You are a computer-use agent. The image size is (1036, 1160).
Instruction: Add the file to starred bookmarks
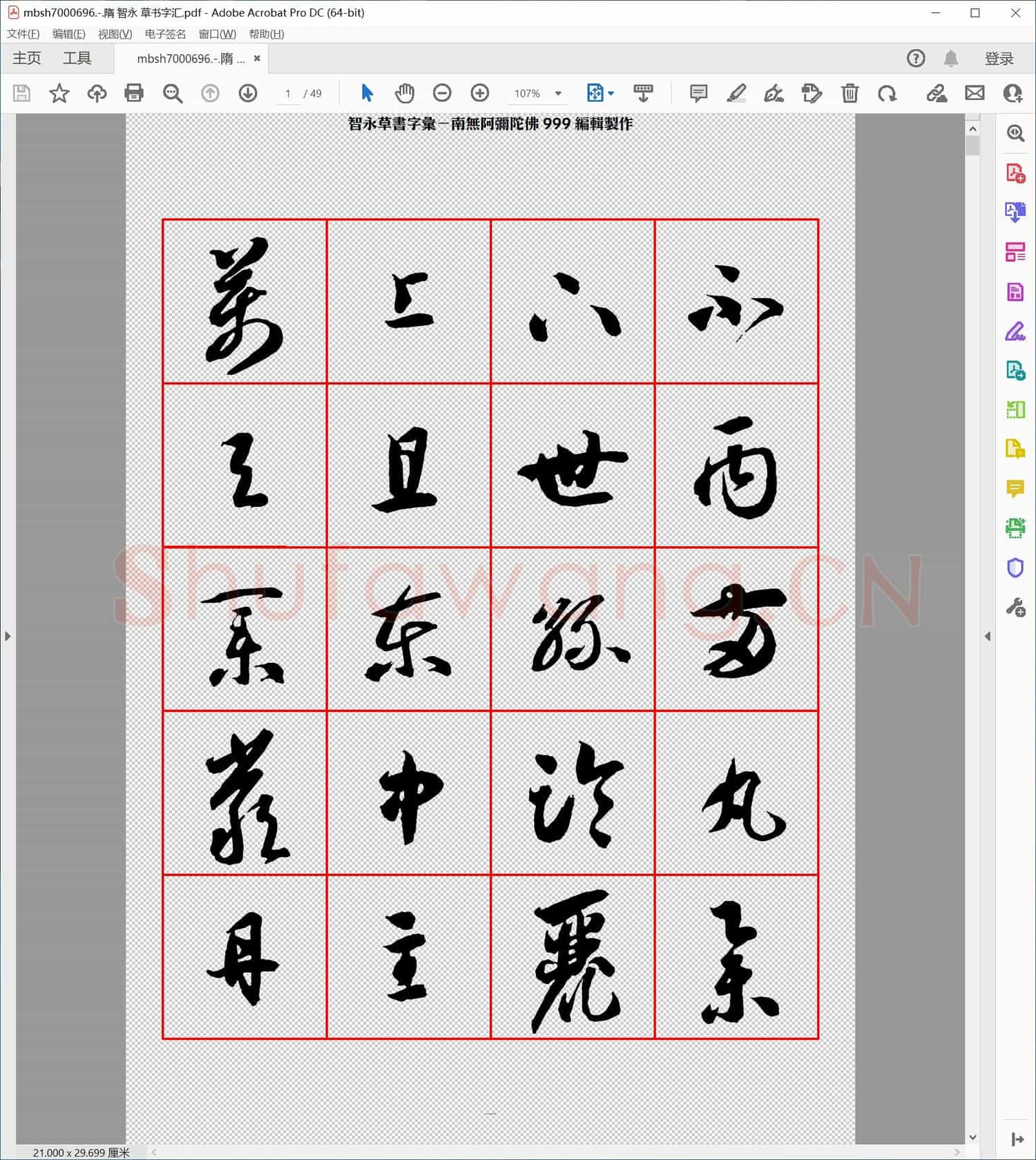[x=59, y=93]
